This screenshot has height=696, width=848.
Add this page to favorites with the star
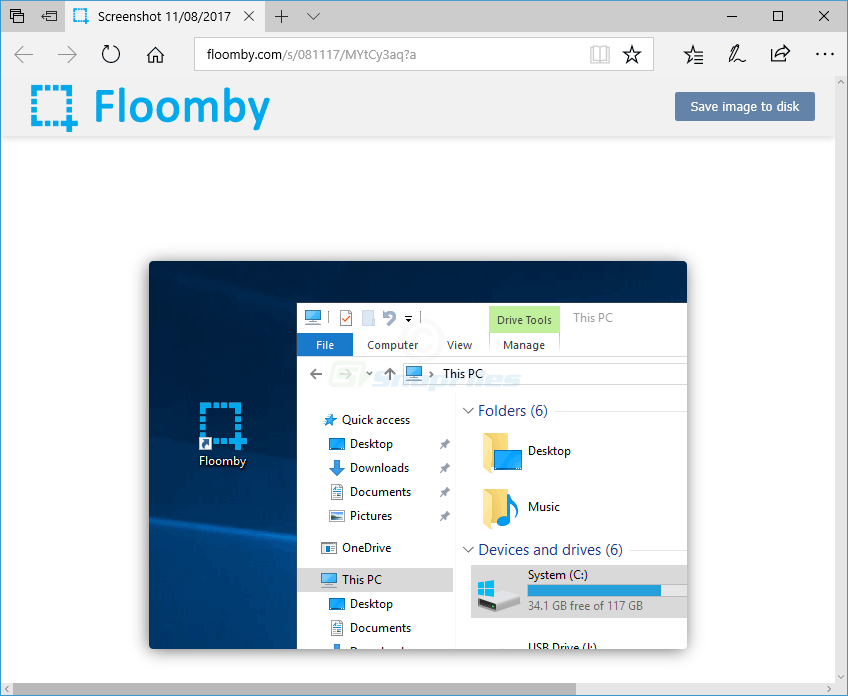pyautogui.click(x=632, y=54)
